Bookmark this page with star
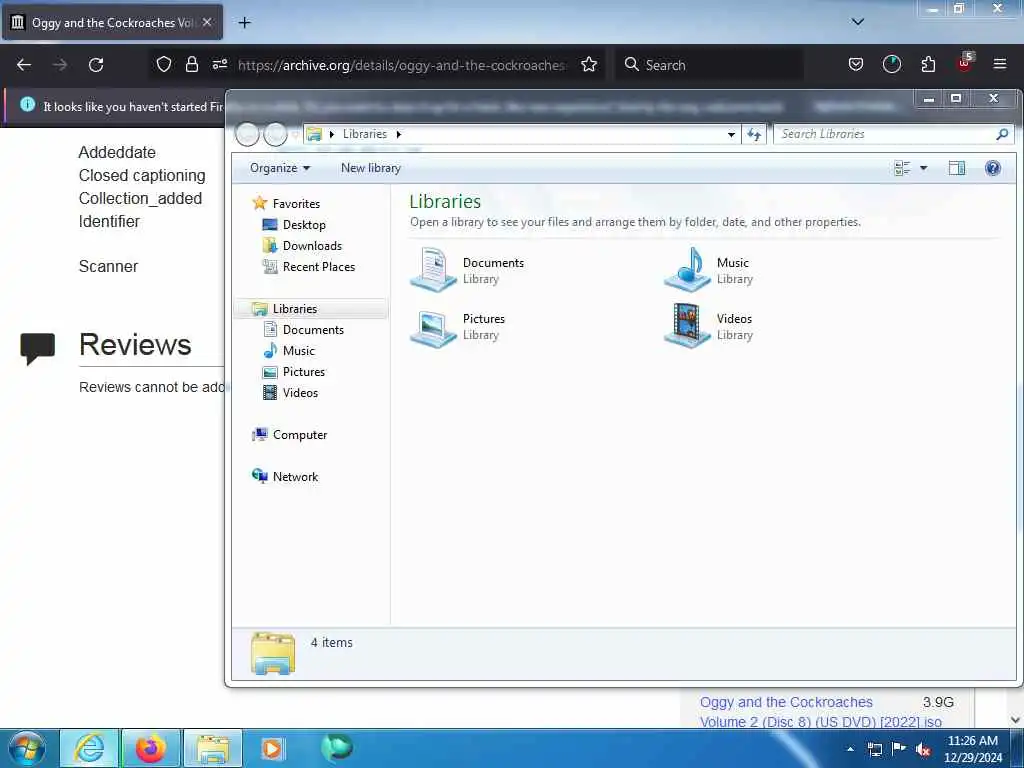The width and height of the screenshot is (1024, 768). coord(589,64)
